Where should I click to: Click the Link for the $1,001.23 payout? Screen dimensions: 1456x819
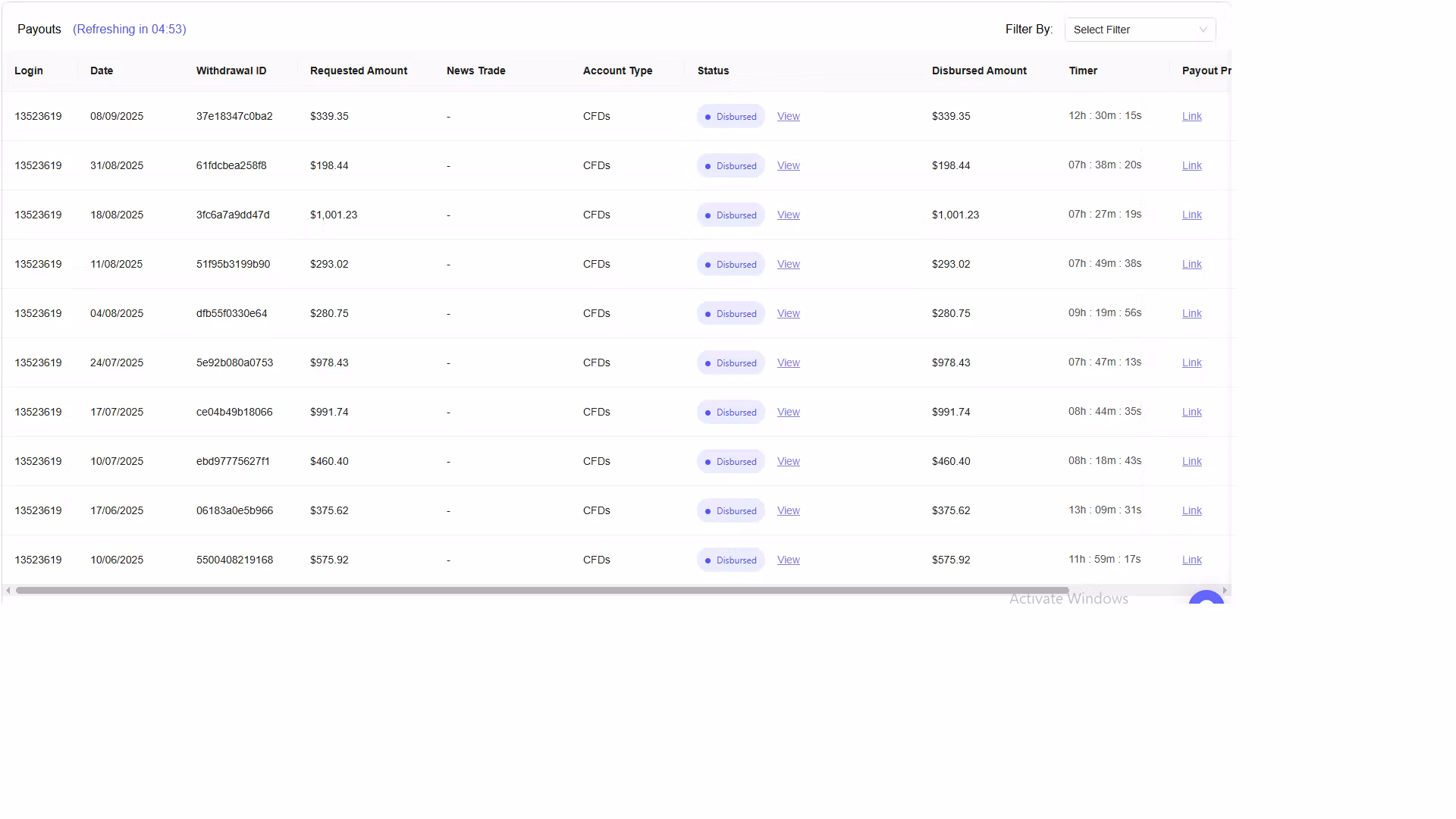1191,215
